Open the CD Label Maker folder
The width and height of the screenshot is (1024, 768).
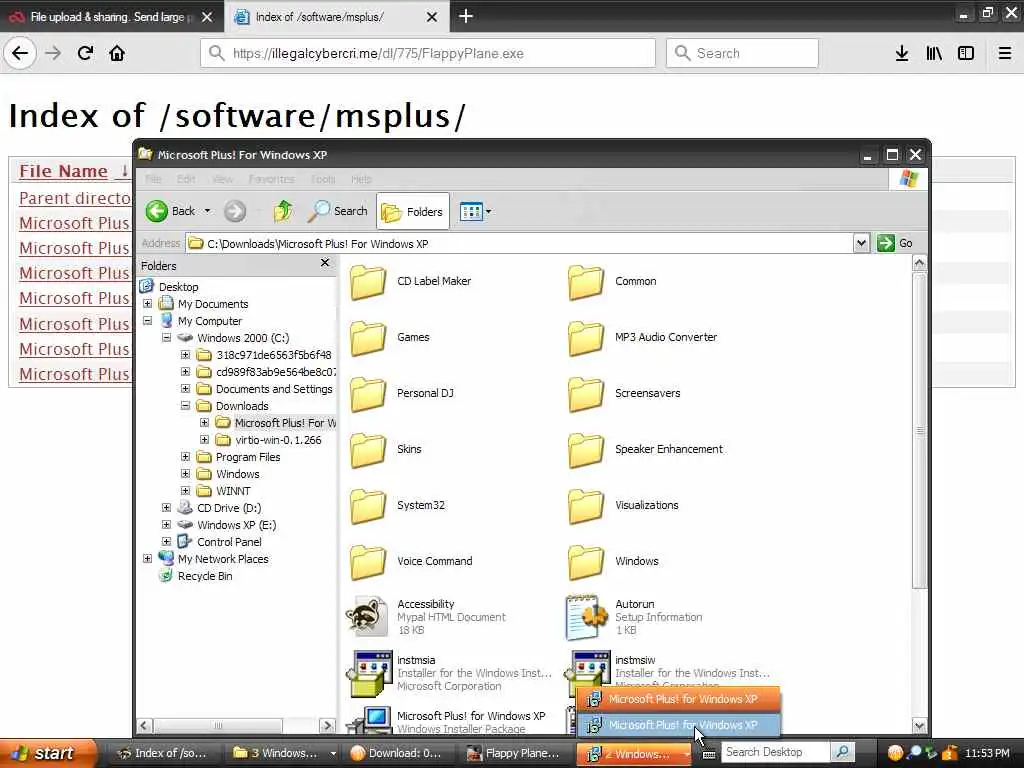[x=411, y=282]
